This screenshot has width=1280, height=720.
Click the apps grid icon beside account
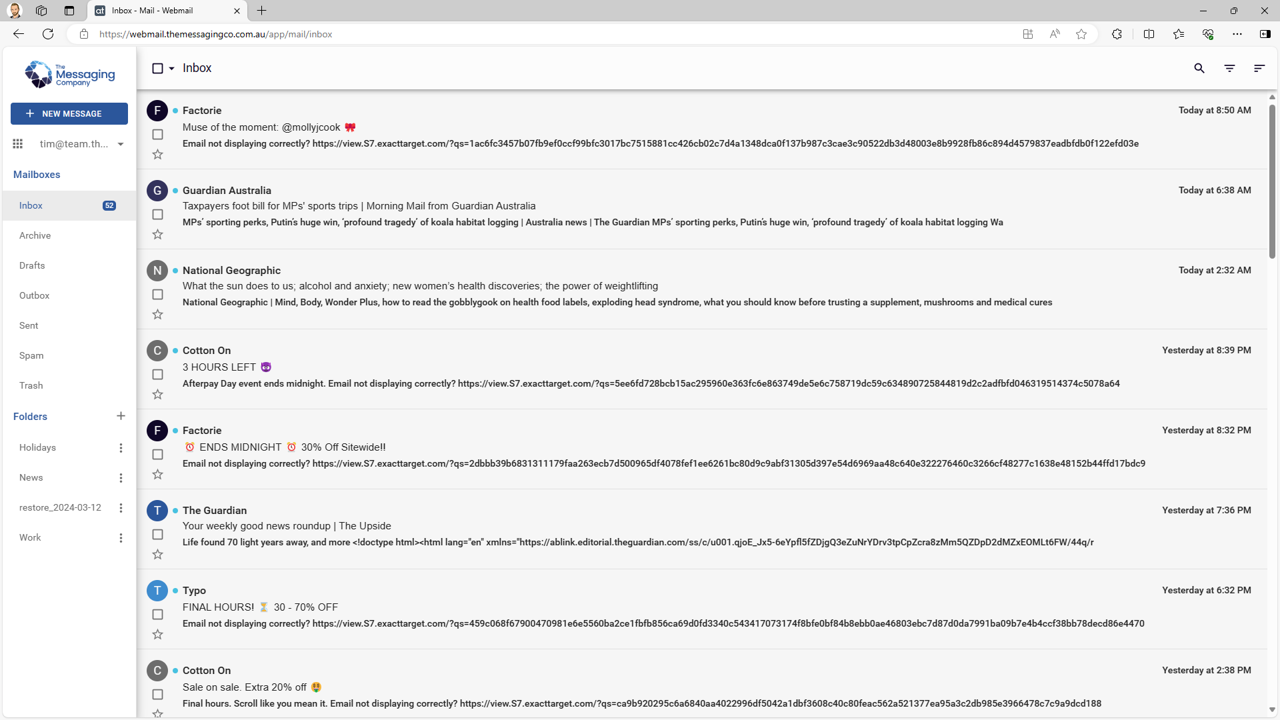tap(18, 144)
